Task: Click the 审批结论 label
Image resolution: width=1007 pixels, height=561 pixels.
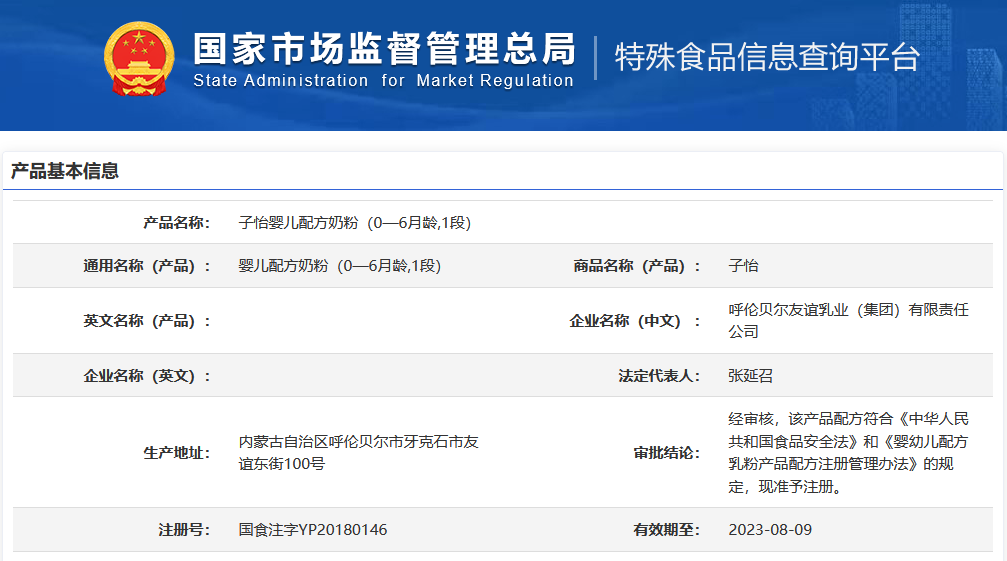Action: tap(667, 453)
